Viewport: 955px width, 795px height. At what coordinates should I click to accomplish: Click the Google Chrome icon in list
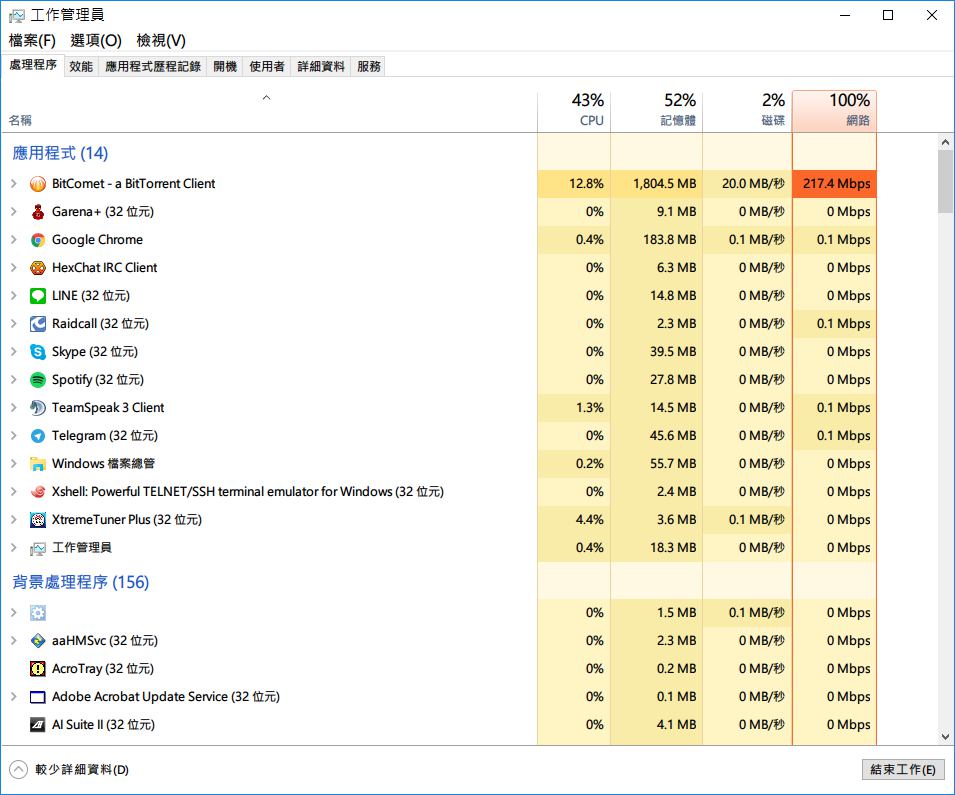38,240
